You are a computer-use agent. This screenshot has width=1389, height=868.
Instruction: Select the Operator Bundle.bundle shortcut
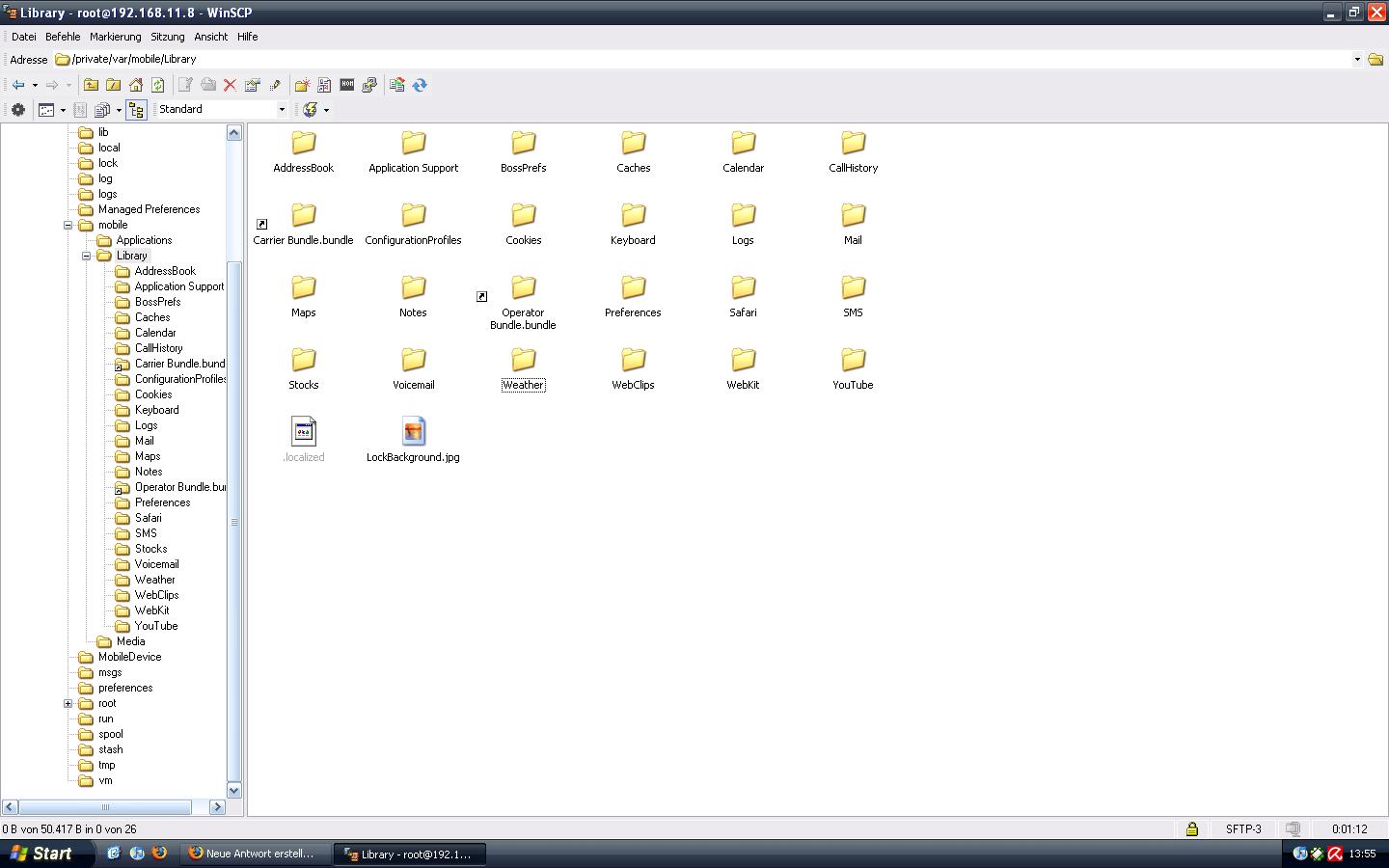[523, 303]
